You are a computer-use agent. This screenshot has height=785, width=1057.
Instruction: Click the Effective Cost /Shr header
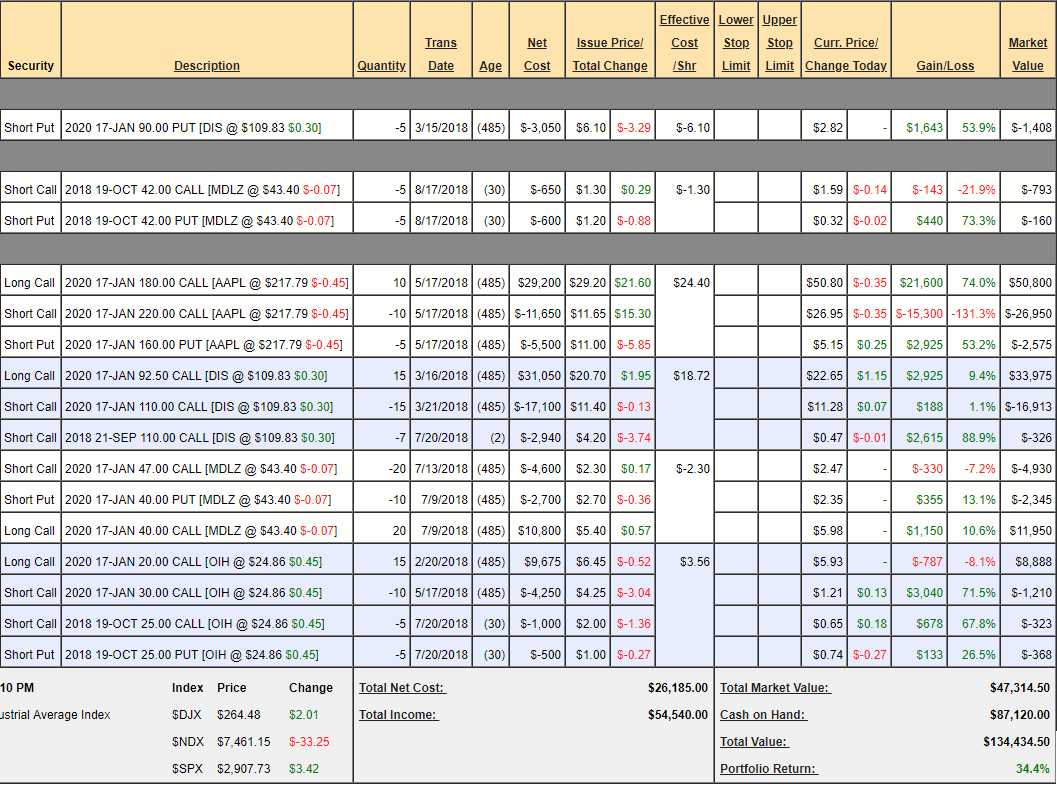(684, 43)
